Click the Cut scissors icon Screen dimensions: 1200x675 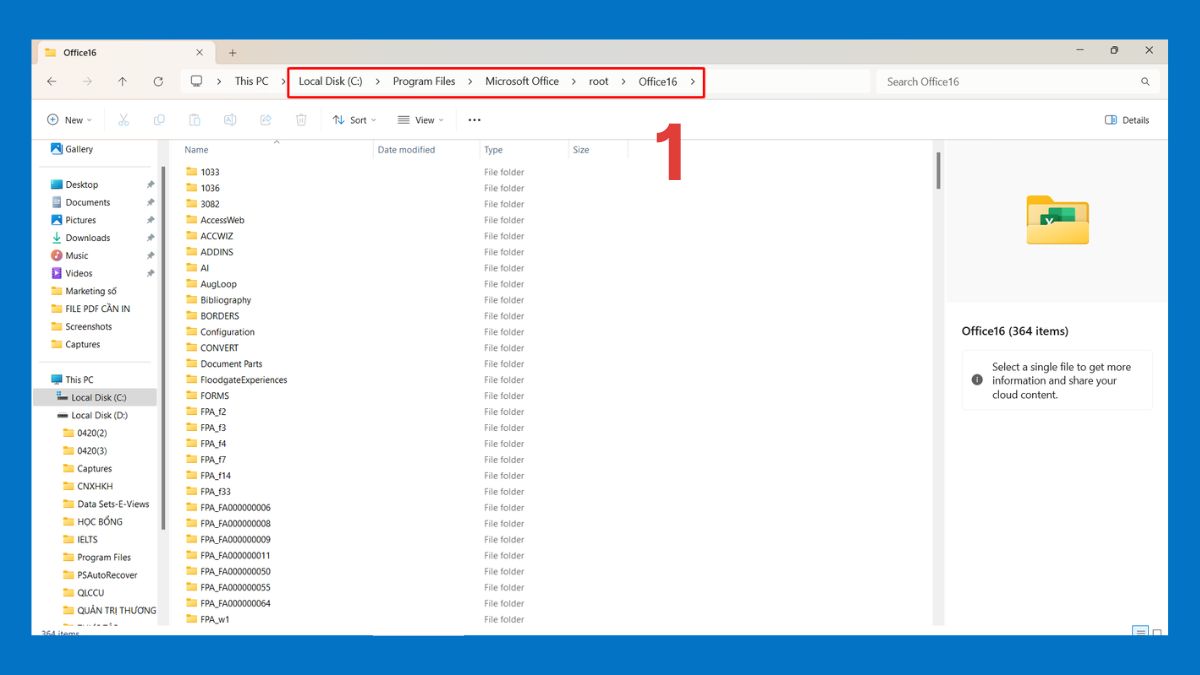[x=124, y=120]
